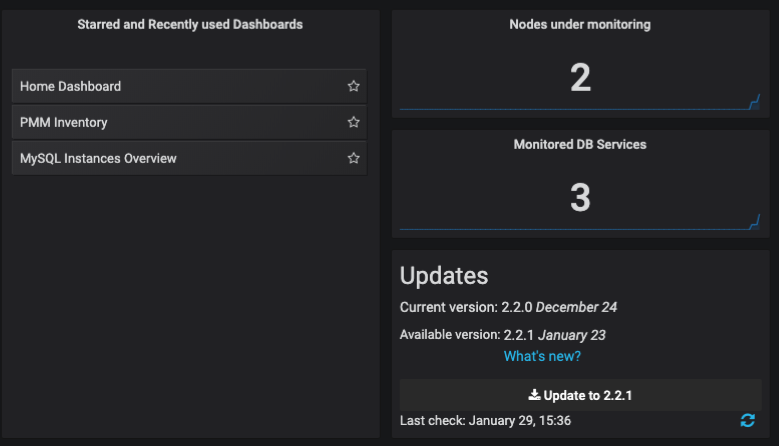The height and width of the screenshot is (446, 779).
Task: Click the "What's new?" link
Action: (542, 356)
